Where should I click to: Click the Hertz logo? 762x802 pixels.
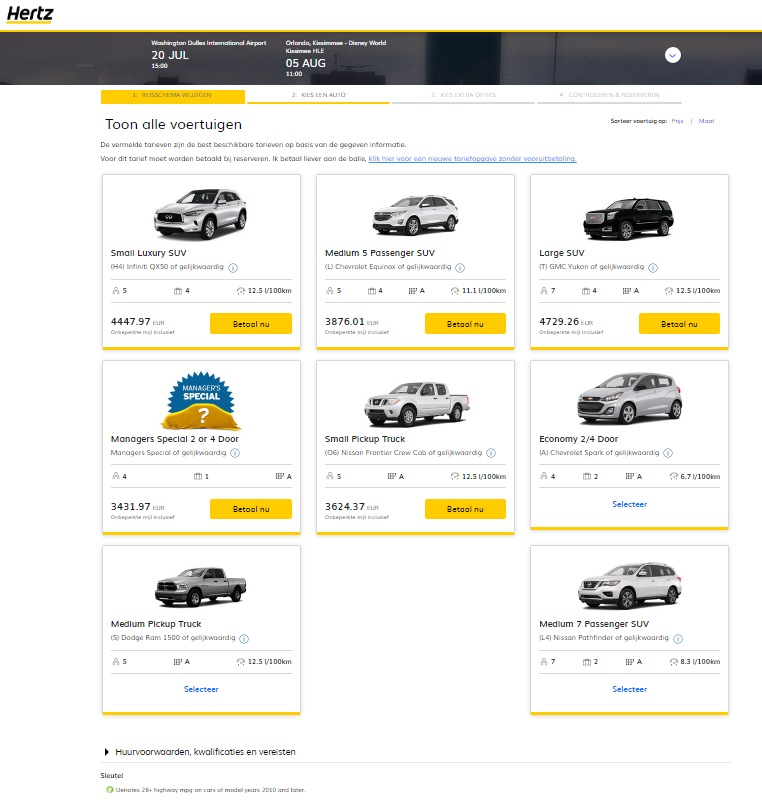[x=30, y=13]
